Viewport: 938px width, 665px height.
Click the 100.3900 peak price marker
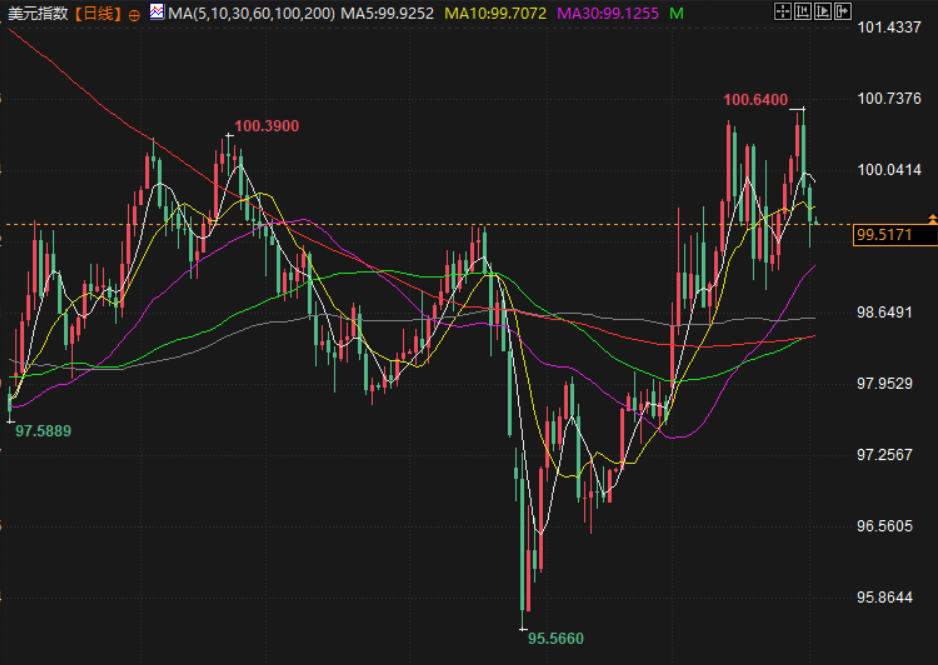pyautogui.click(x=267, y=126)
